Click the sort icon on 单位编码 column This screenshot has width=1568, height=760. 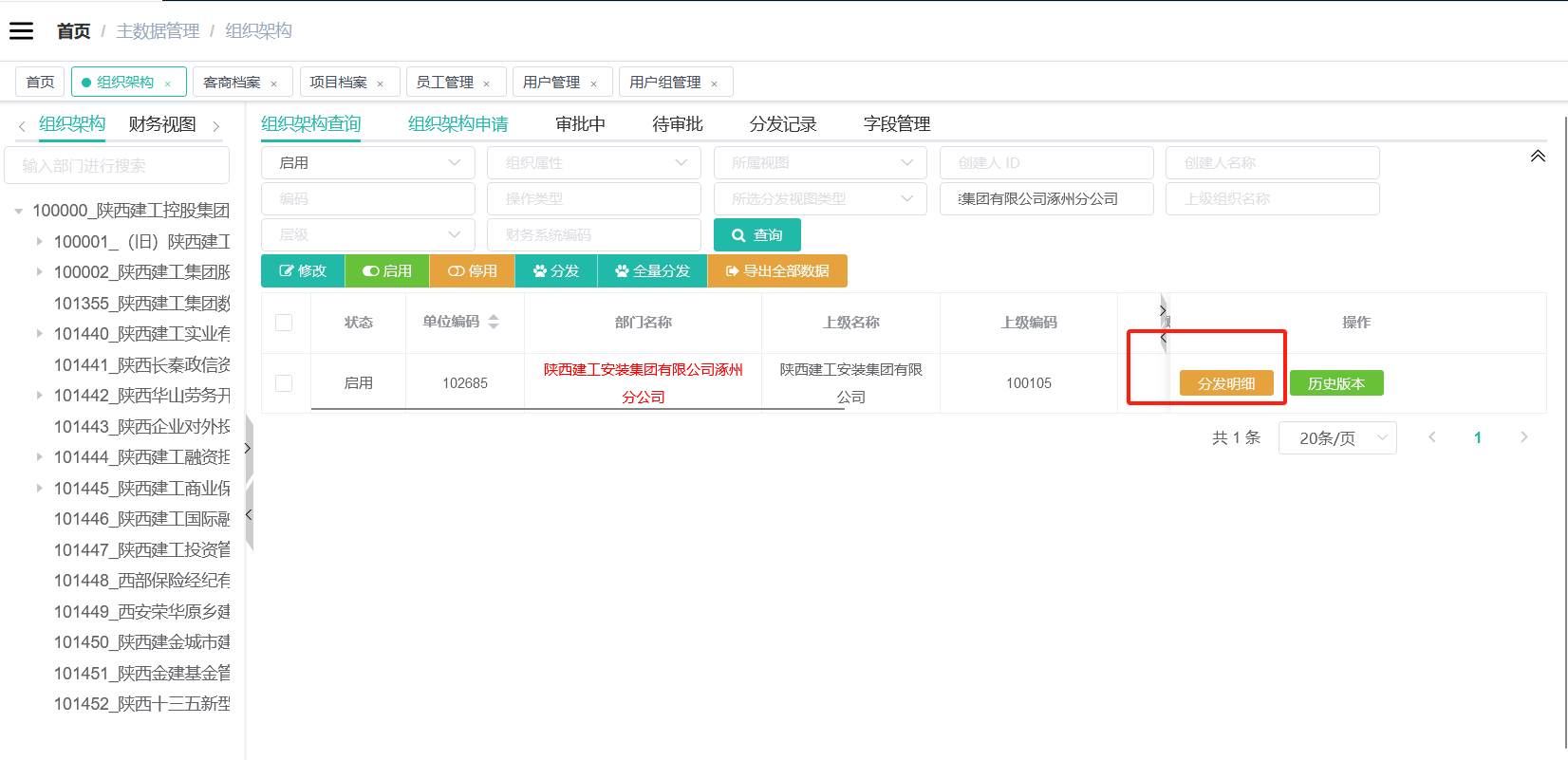click(x=494, y=323)
